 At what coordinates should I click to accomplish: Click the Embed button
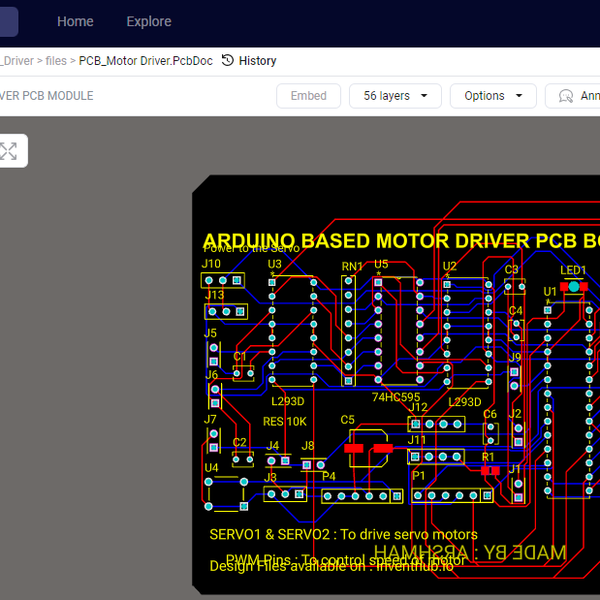[x=308, y=96]
